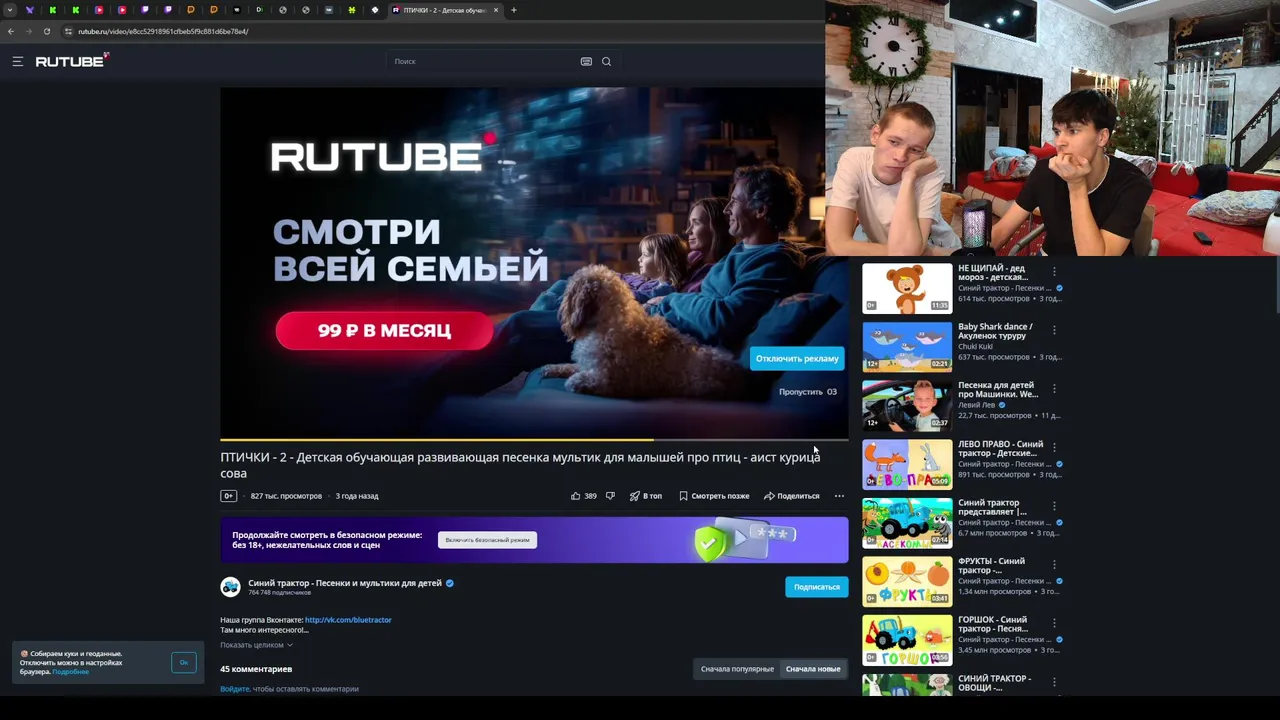This screenshot has height=720, width=1280.
Task: Save video via 'Смотреть позже' bookmark
Action: tap(714, 496)
